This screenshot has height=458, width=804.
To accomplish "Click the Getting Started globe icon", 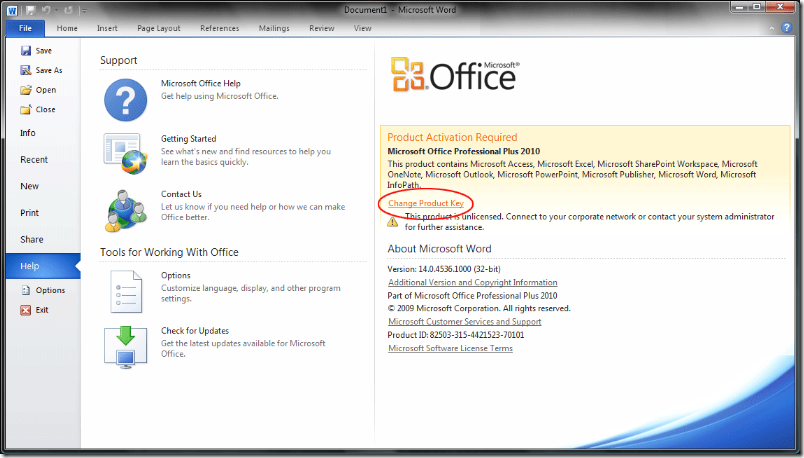I will click(126, 154).
